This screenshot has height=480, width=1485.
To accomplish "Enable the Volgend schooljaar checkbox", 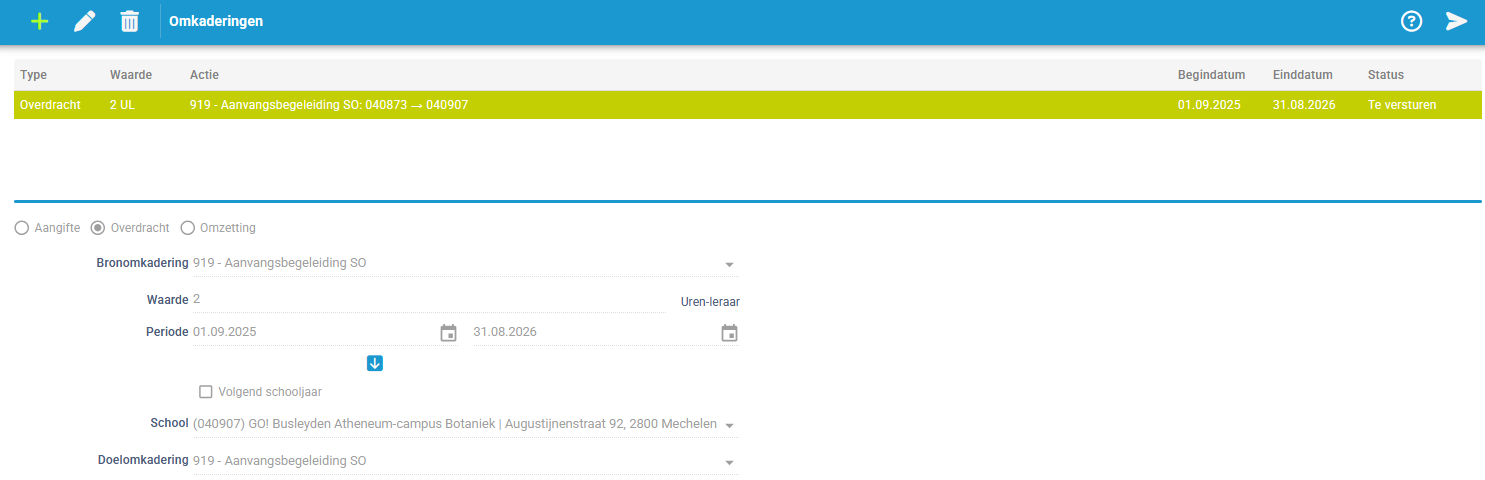I will pos(206,392).
